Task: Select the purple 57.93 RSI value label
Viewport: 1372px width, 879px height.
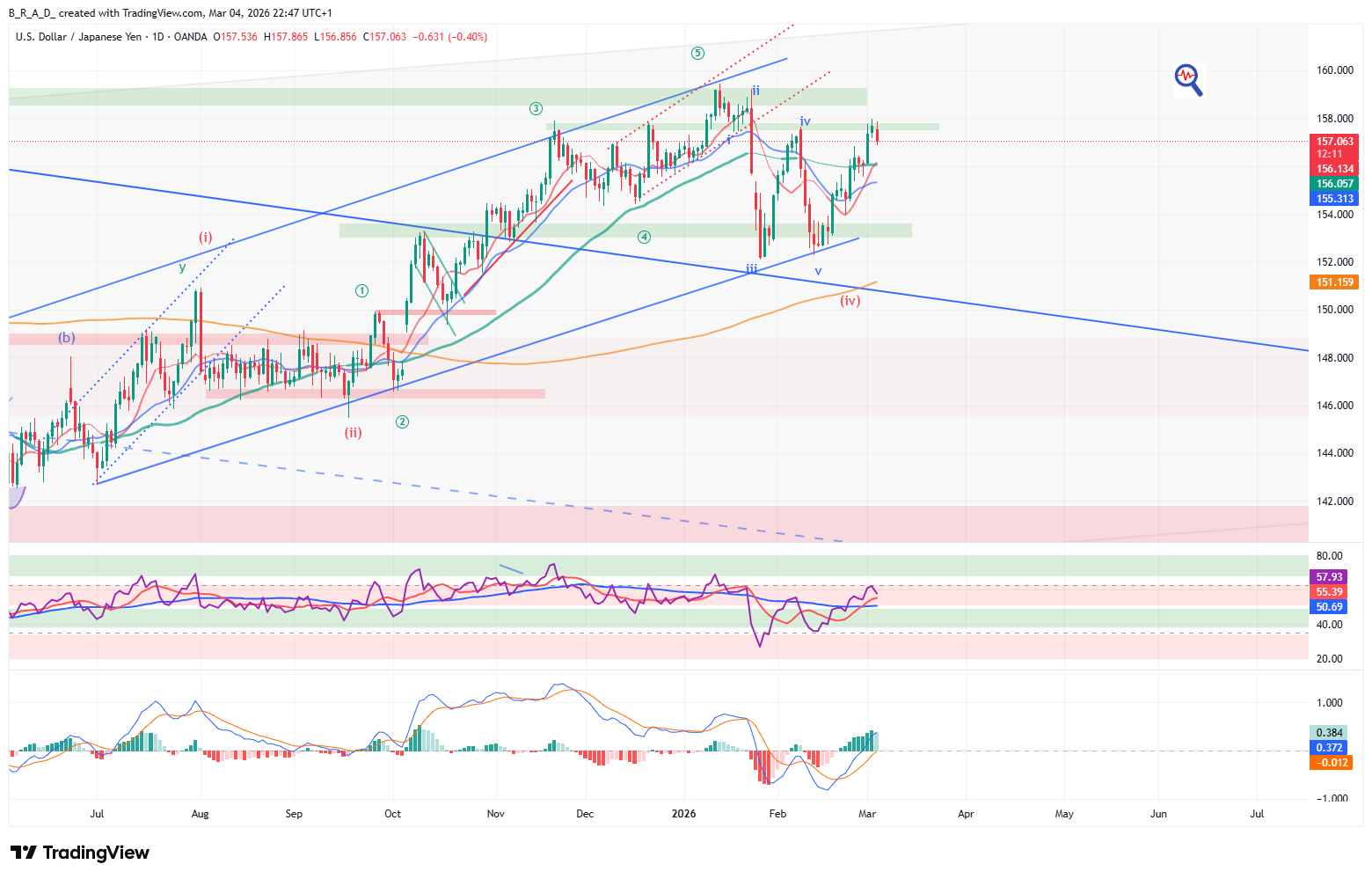Action: pyautogui.click(x=1329, y=577)
